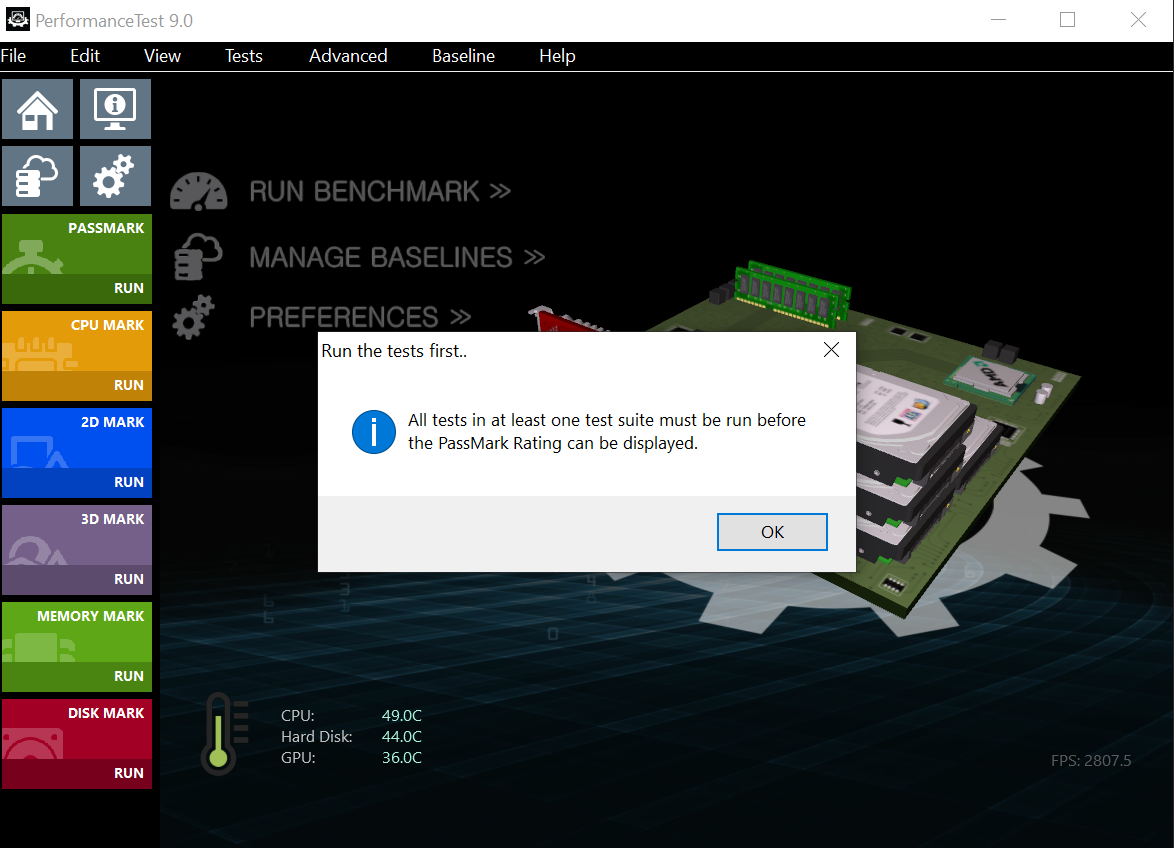Select the 2D MARK tile
The image size is (1174, 848).
[x=77, y=438]
